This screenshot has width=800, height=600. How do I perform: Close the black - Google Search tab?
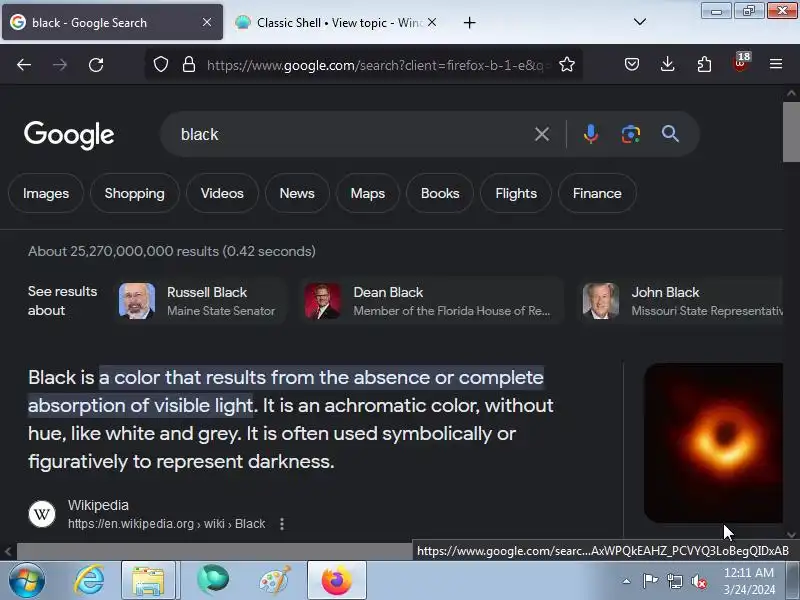click(207, 22)
